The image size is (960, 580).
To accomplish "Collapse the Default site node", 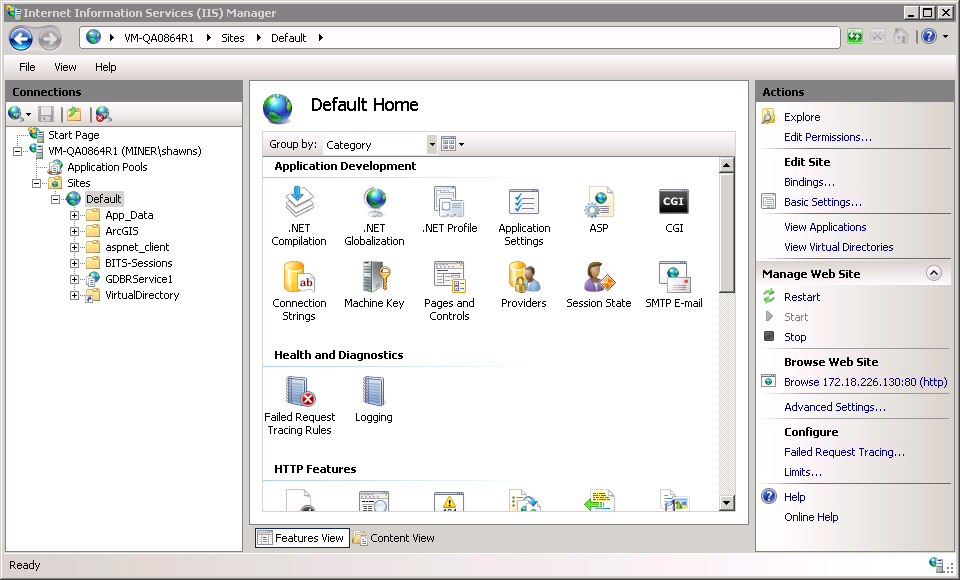I will [55, 199].
